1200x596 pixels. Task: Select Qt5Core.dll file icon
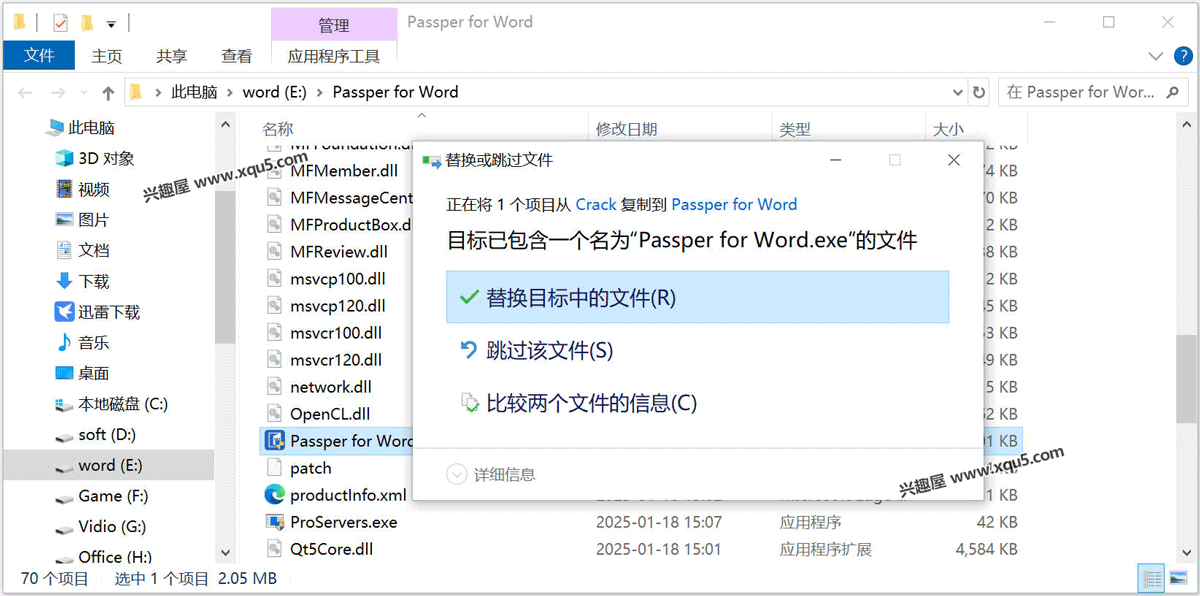(x=275, y=549)
